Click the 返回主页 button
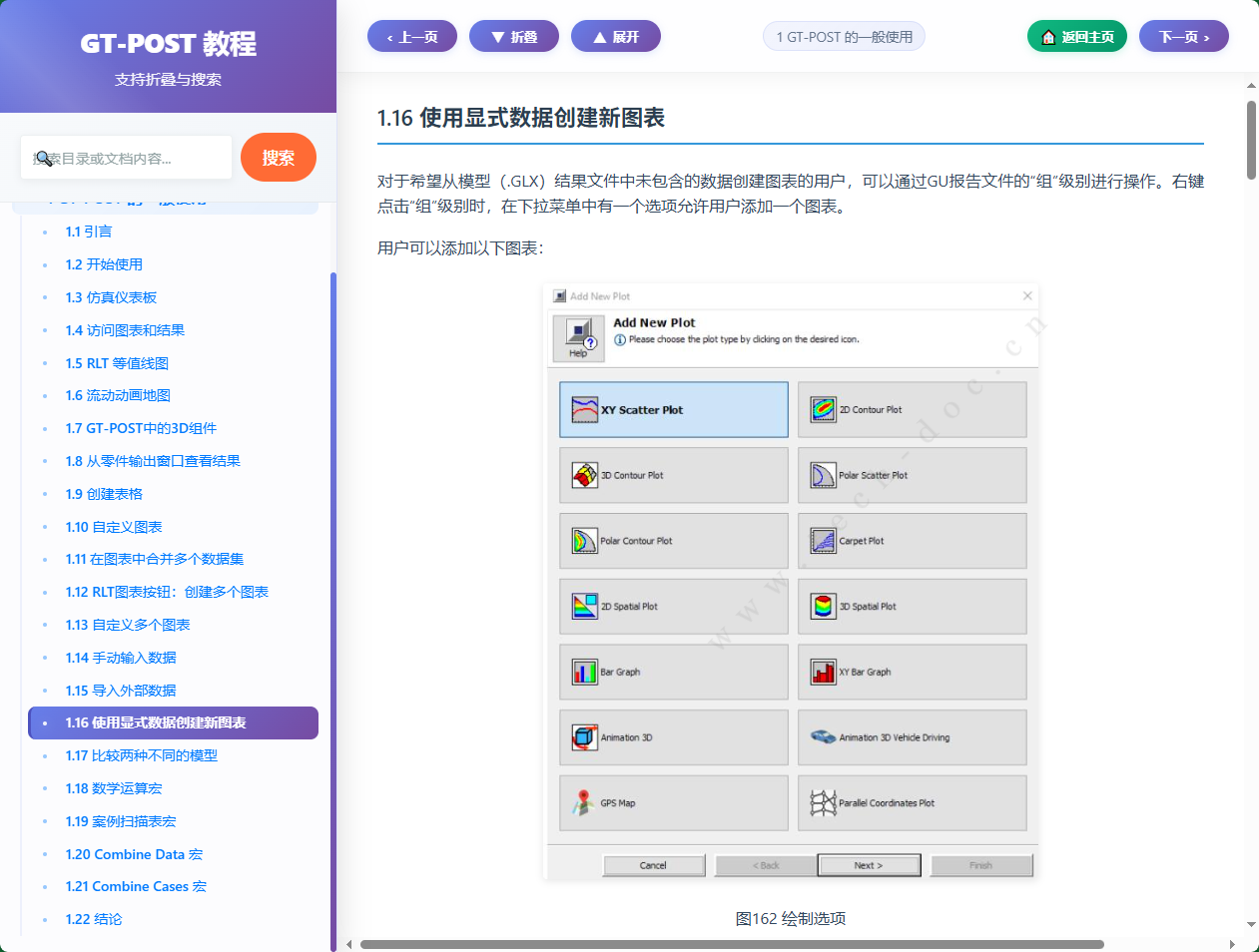This screenshot has width=1259, height=952. pyautogui.click(x=1076, y=35)
